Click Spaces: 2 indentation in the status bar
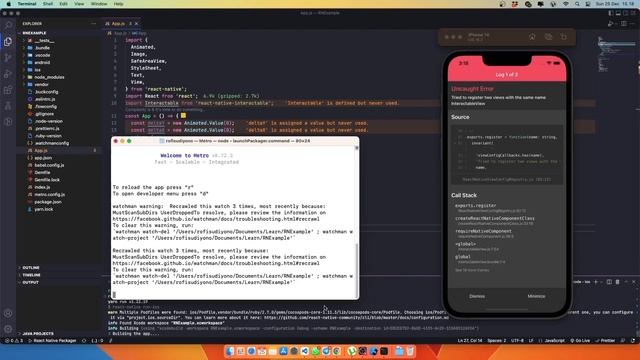Image resolution: width=640 pixels, height=360 pixels. pos(497,340)
